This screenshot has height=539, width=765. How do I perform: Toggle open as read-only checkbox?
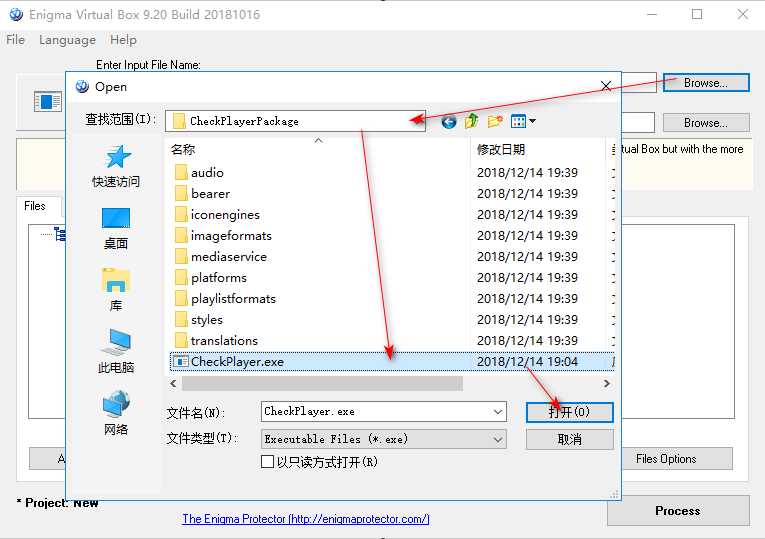click(x=267, y=461)
